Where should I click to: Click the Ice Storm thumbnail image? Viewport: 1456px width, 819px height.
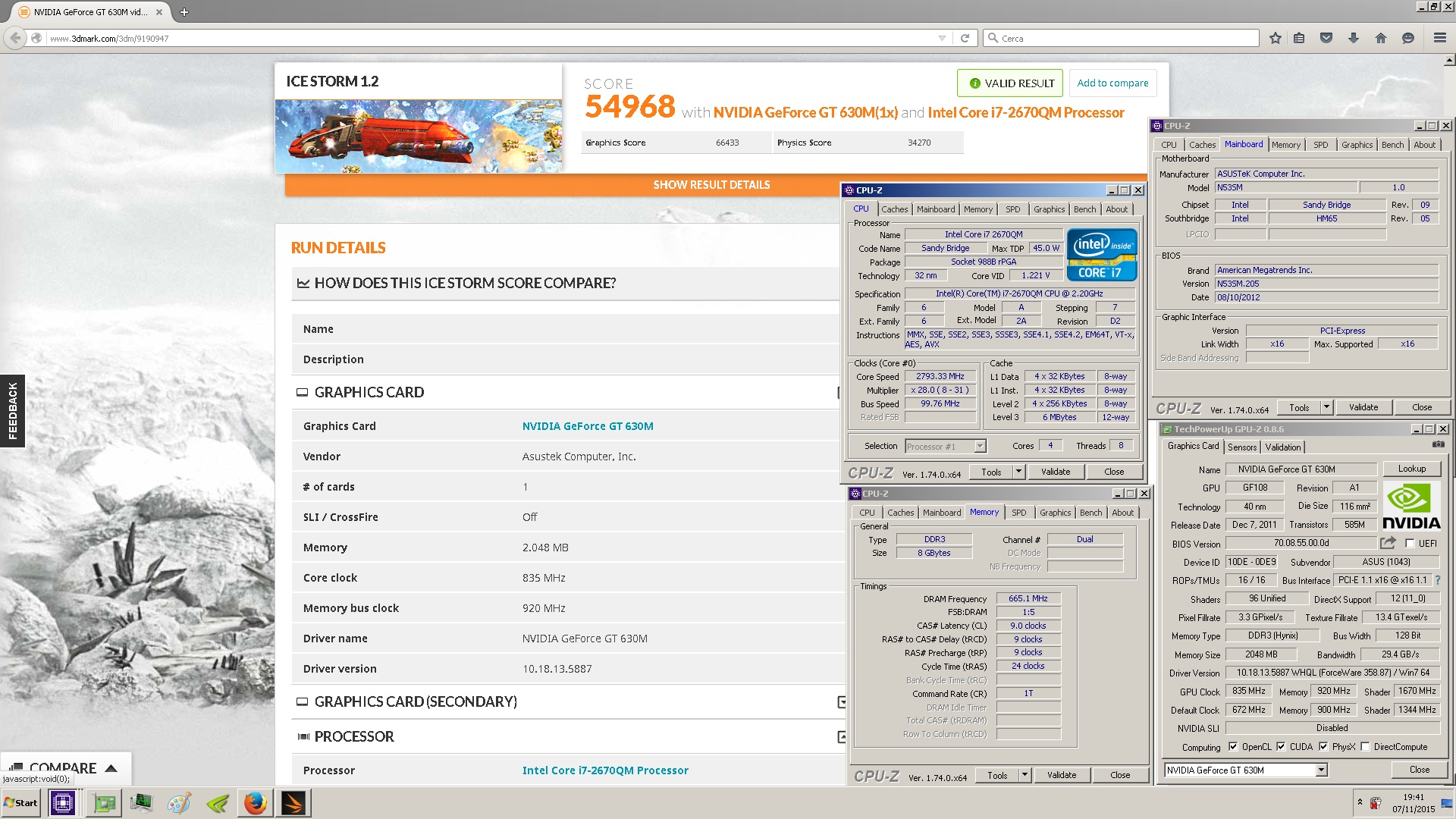click(419, 136)
